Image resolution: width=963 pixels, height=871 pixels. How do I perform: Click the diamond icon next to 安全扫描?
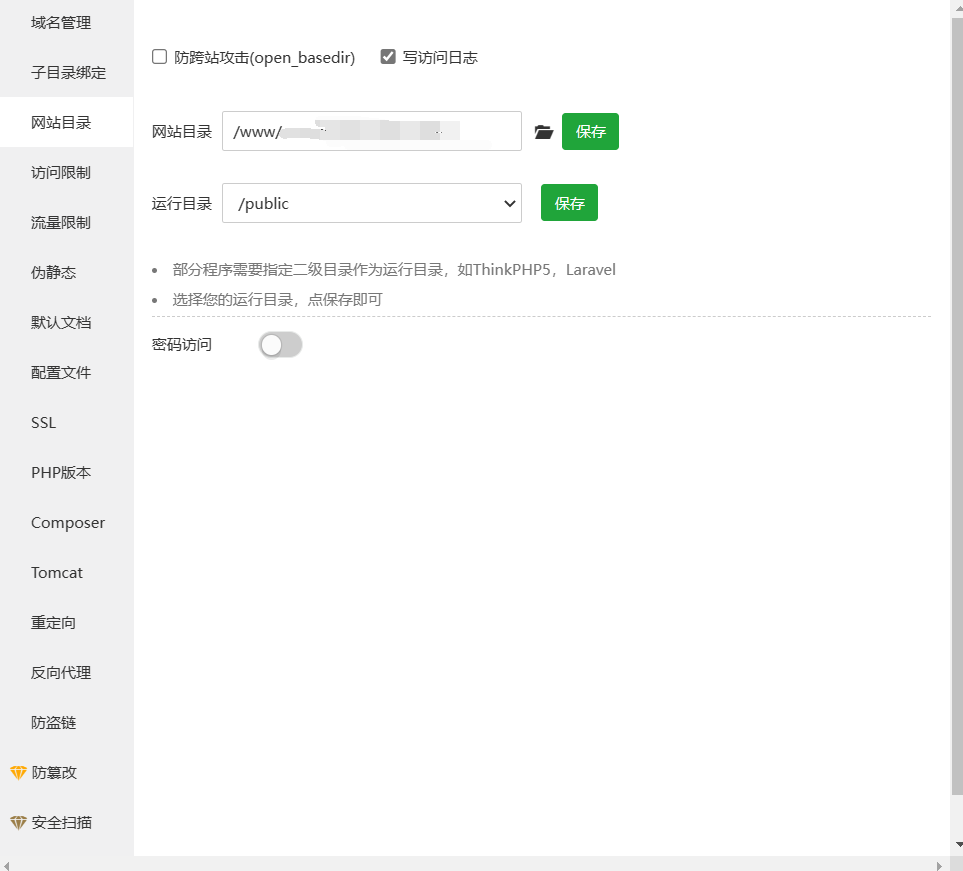click(18, 823)
